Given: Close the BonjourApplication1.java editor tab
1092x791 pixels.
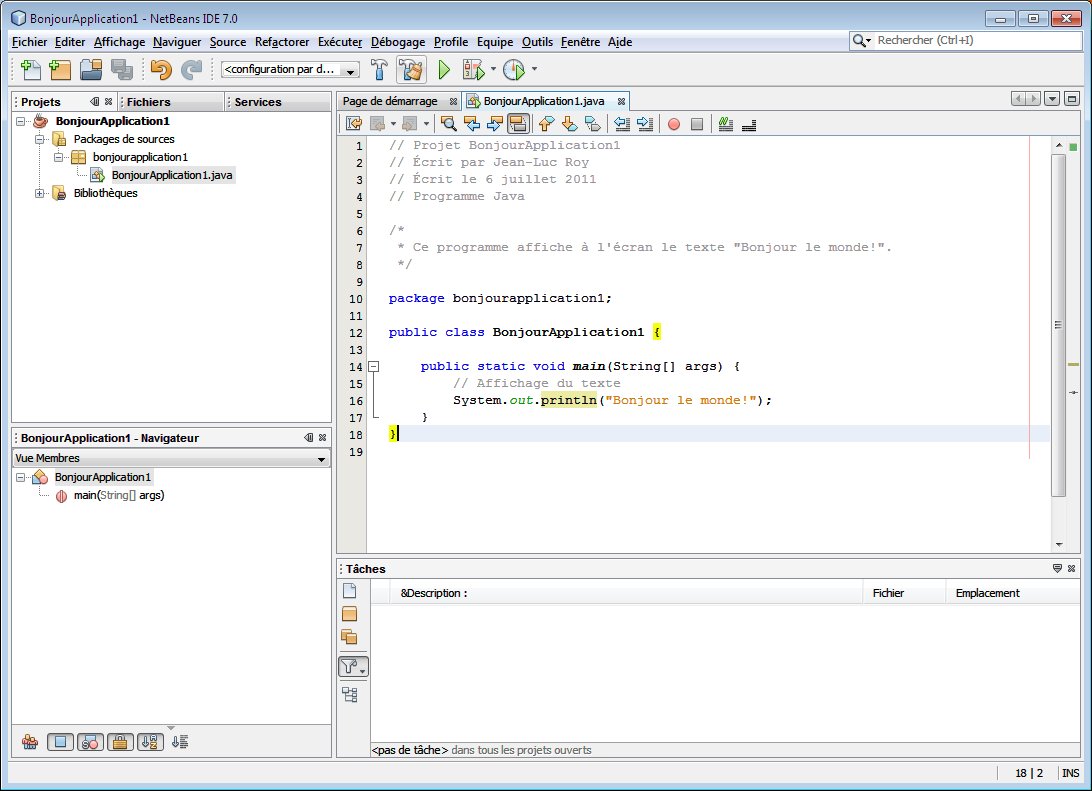Looking at the screenshot, I should coord(621,102).
